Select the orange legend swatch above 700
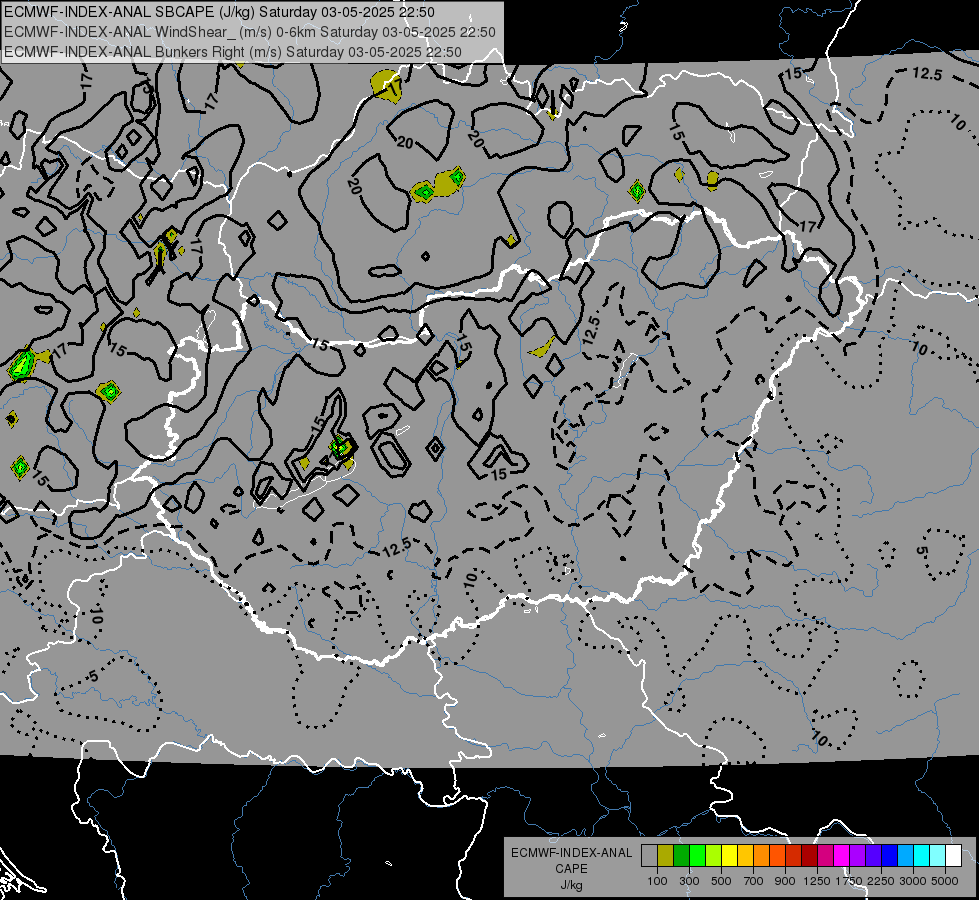 coord(761,855)
